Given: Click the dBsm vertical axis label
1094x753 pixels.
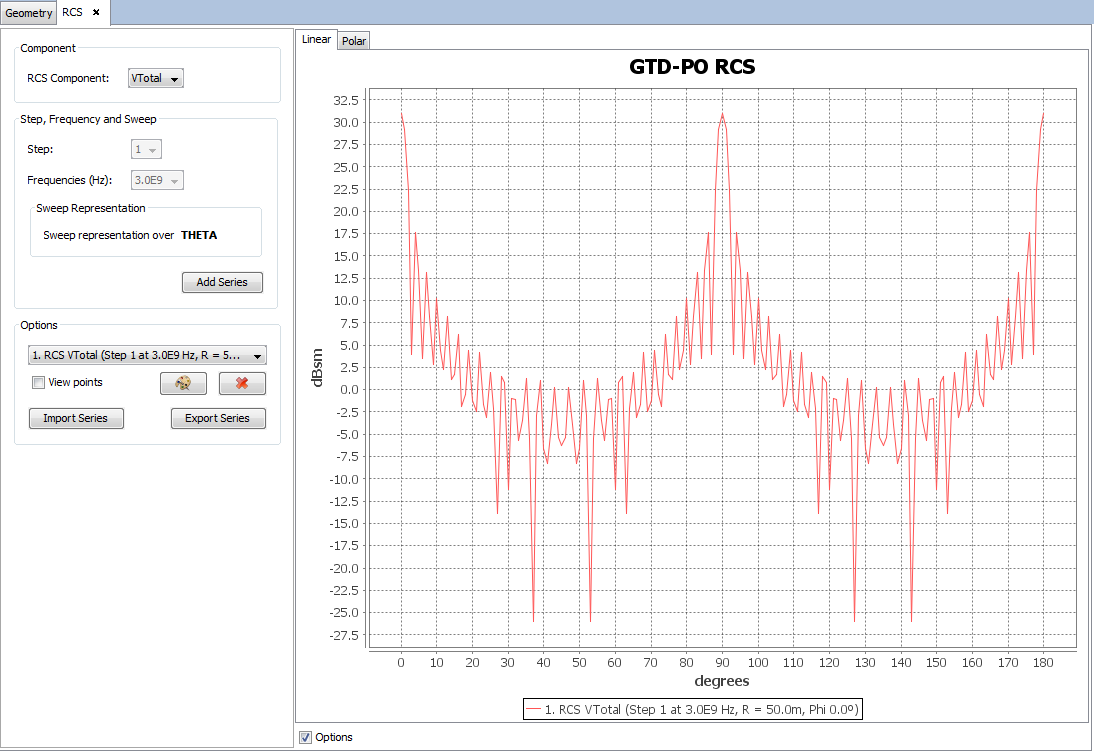Looking at the screenshot, I should (317, 367).
